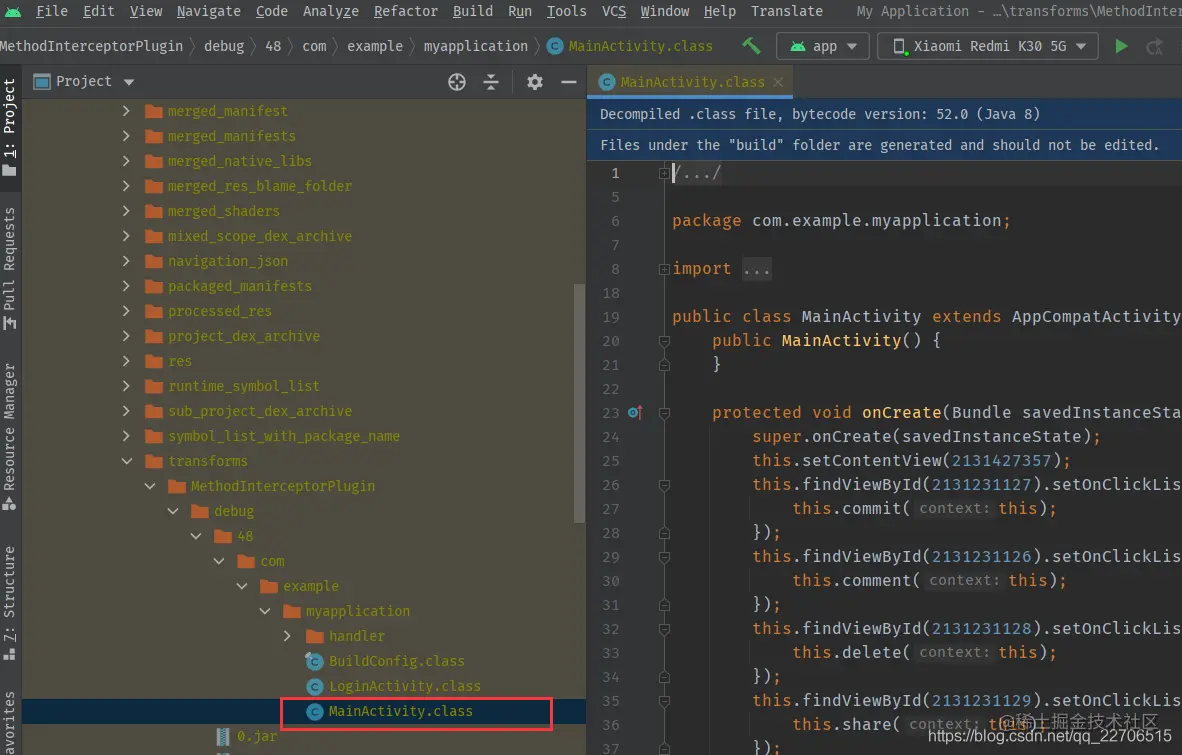This screenshot has height=755, width=1182.
Task: Open the Window menu
Action: click(x=664, y=11)
